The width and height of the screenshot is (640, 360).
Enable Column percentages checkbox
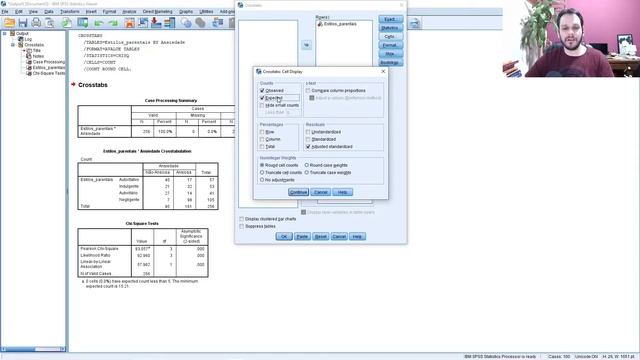[262, 139]
